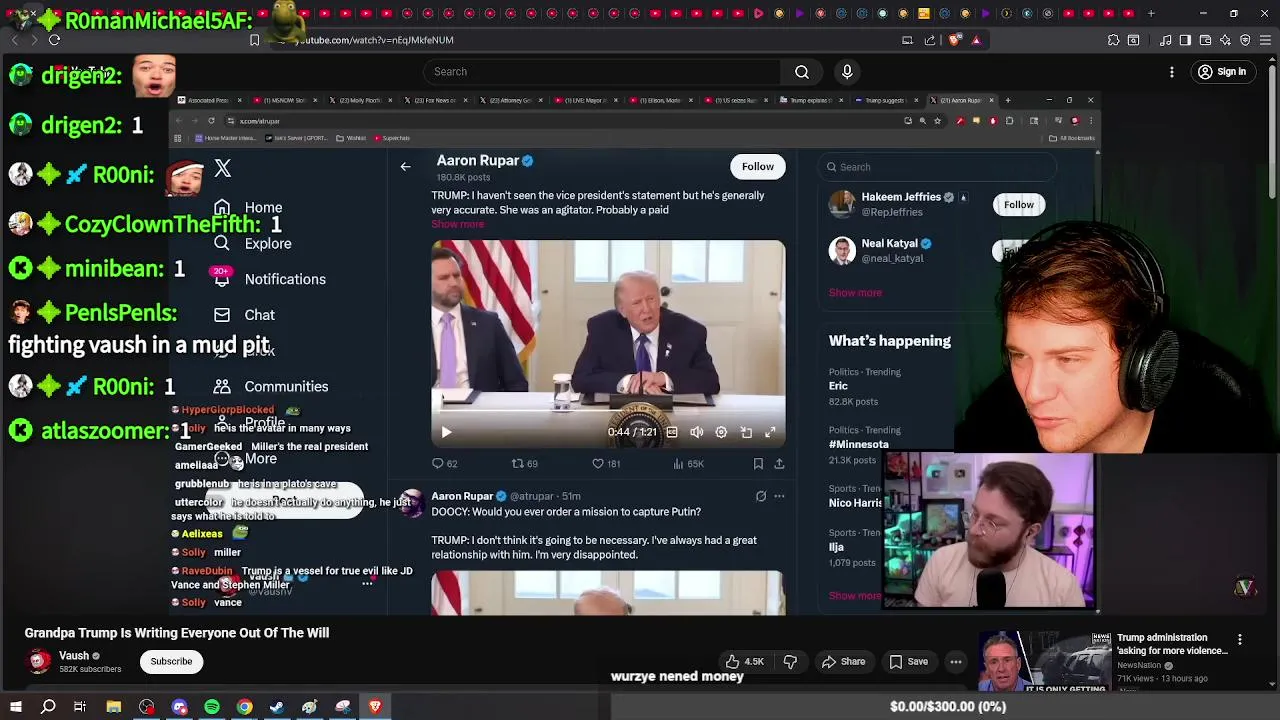Repost the tweet with 69 reposts

(525, 464)
